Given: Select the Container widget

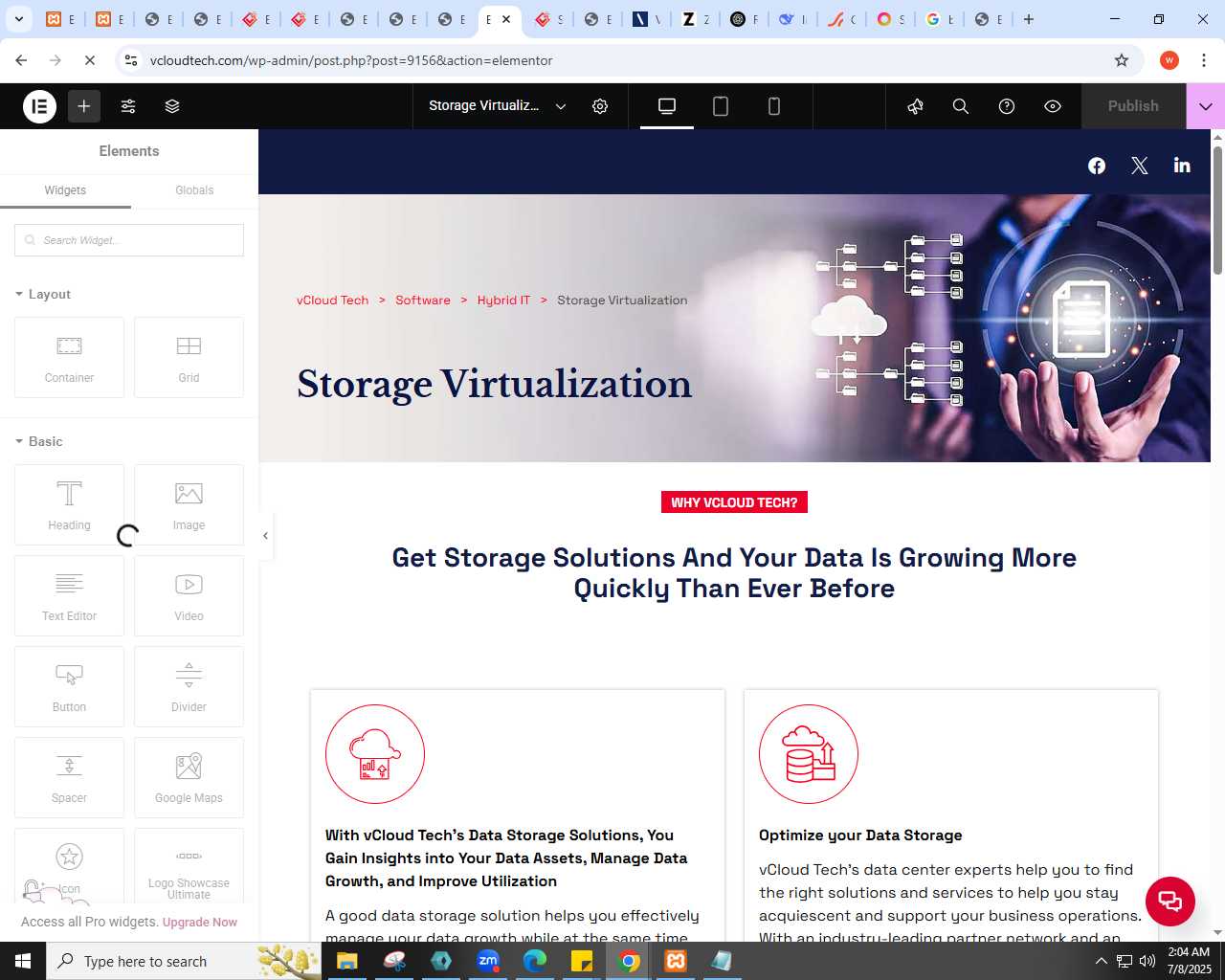Looking at the screenshot, I should coord(69,357).
